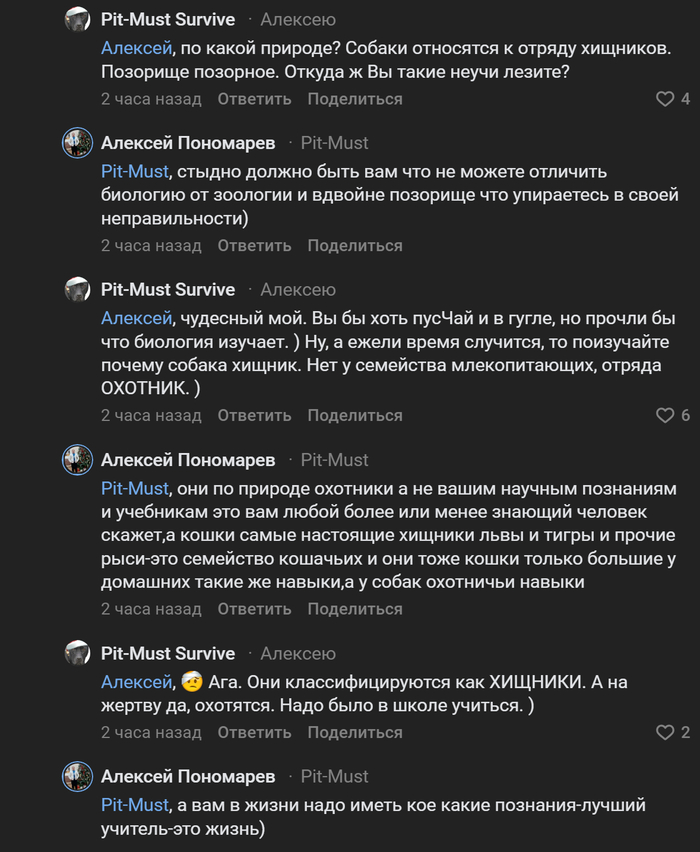Open the Pit-Must mention before "стыдно должно быть"
The width and height of the screenshot is (700, 852).
pos(134,171)
